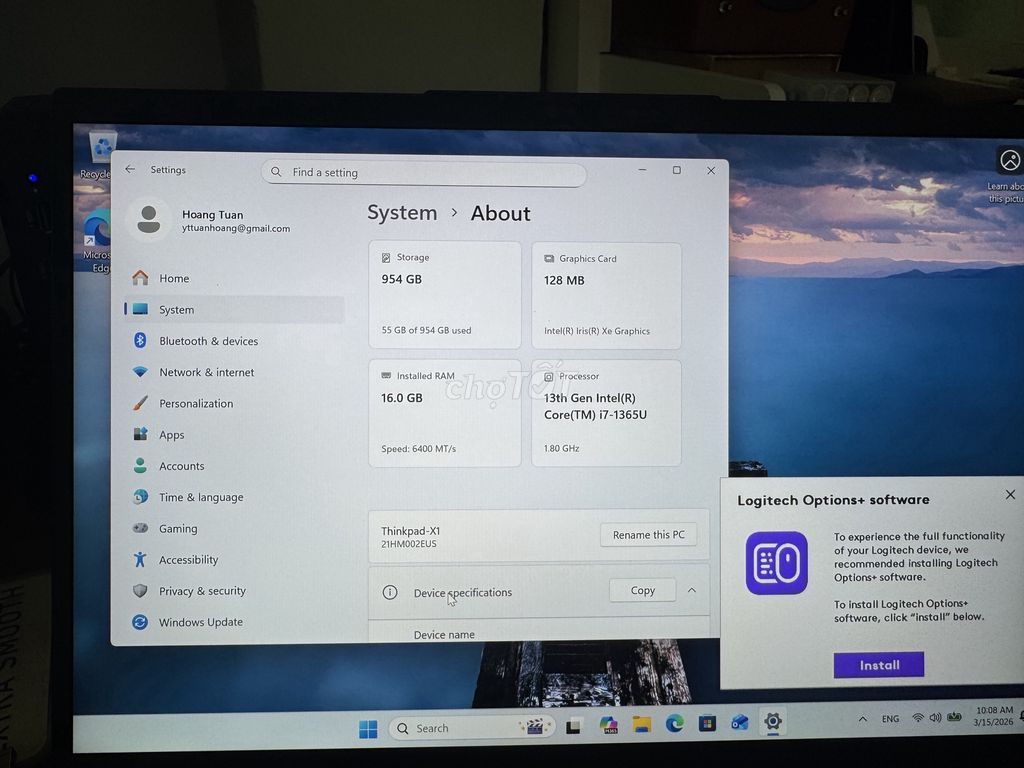
Task: Open File Explorer from the taskbar
Action: tap(642, 724)
